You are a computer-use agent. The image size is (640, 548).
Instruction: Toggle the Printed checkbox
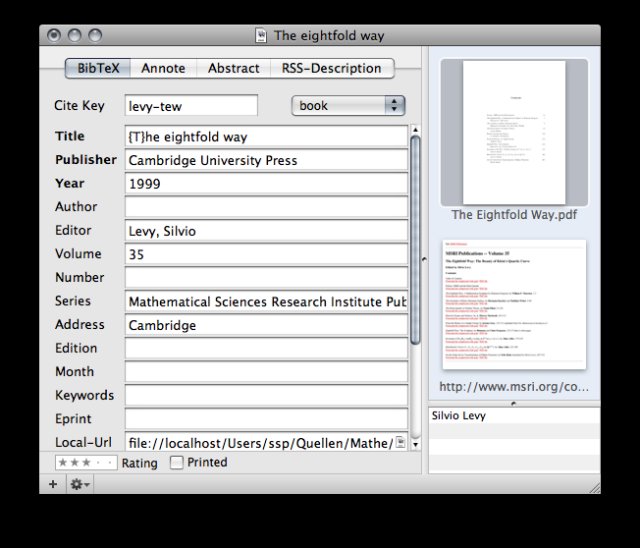coord(176,462)
